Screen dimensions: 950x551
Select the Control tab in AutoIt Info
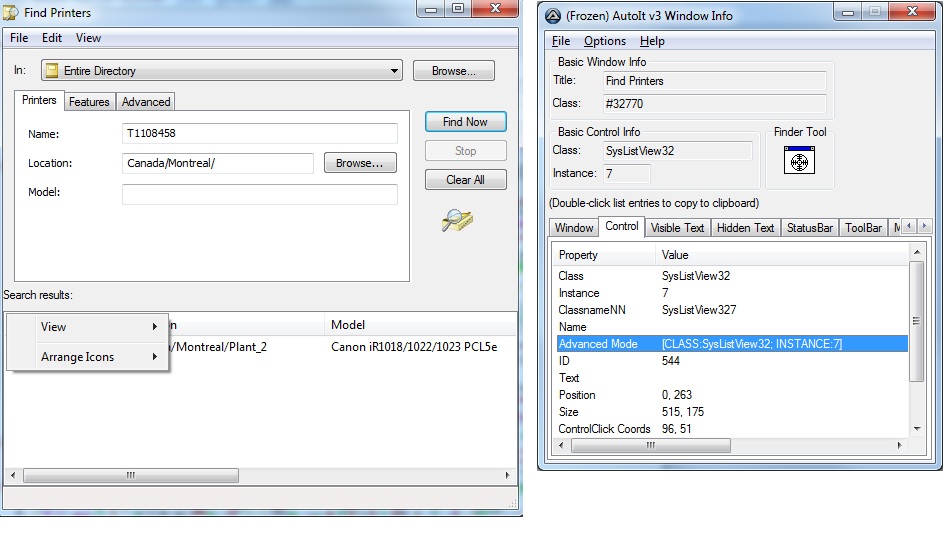coord(622,226)
